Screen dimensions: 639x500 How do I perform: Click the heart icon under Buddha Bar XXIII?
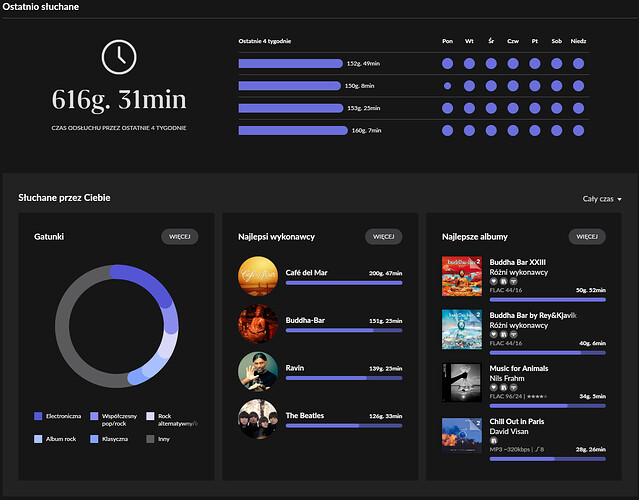(494, 281)
